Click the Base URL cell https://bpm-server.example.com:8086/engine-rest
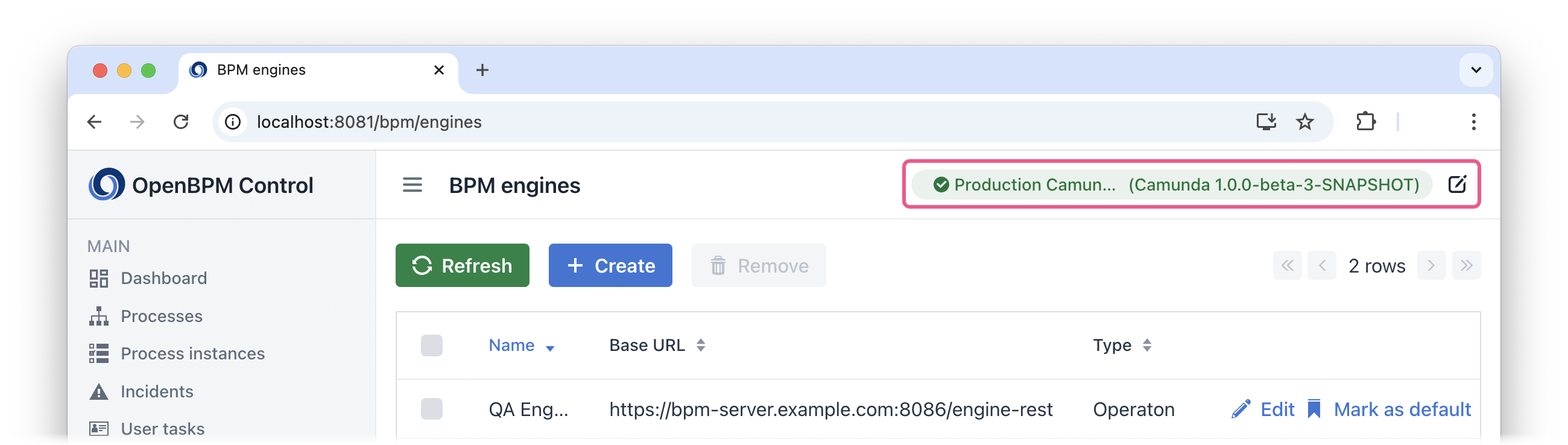1568x445 pixels. (x=831, y=409)
